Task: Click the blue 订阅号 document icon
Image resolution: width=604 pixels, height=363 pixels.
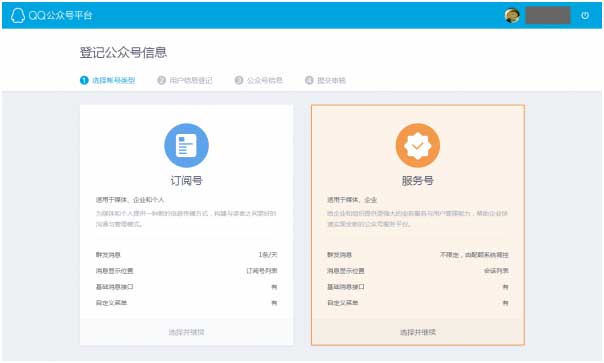Action: click(x=186, y=145)
